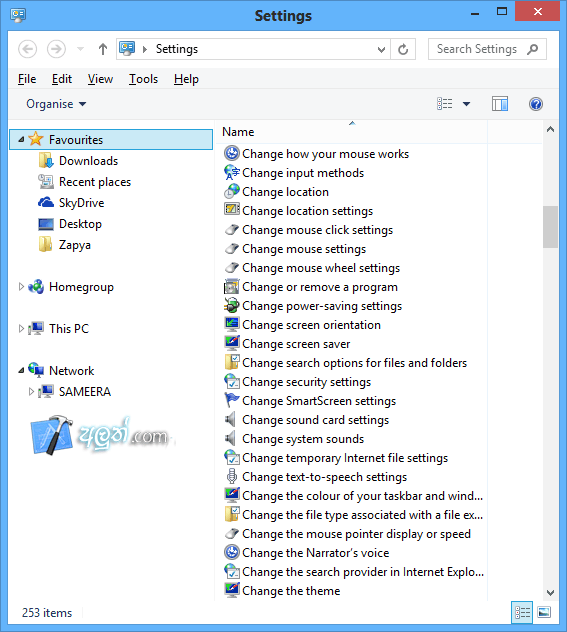The image size is (567, 632).
Task: Click the speaker icon beside Change sound card settings
Action: pyautogui.click(x=230, y=420)
